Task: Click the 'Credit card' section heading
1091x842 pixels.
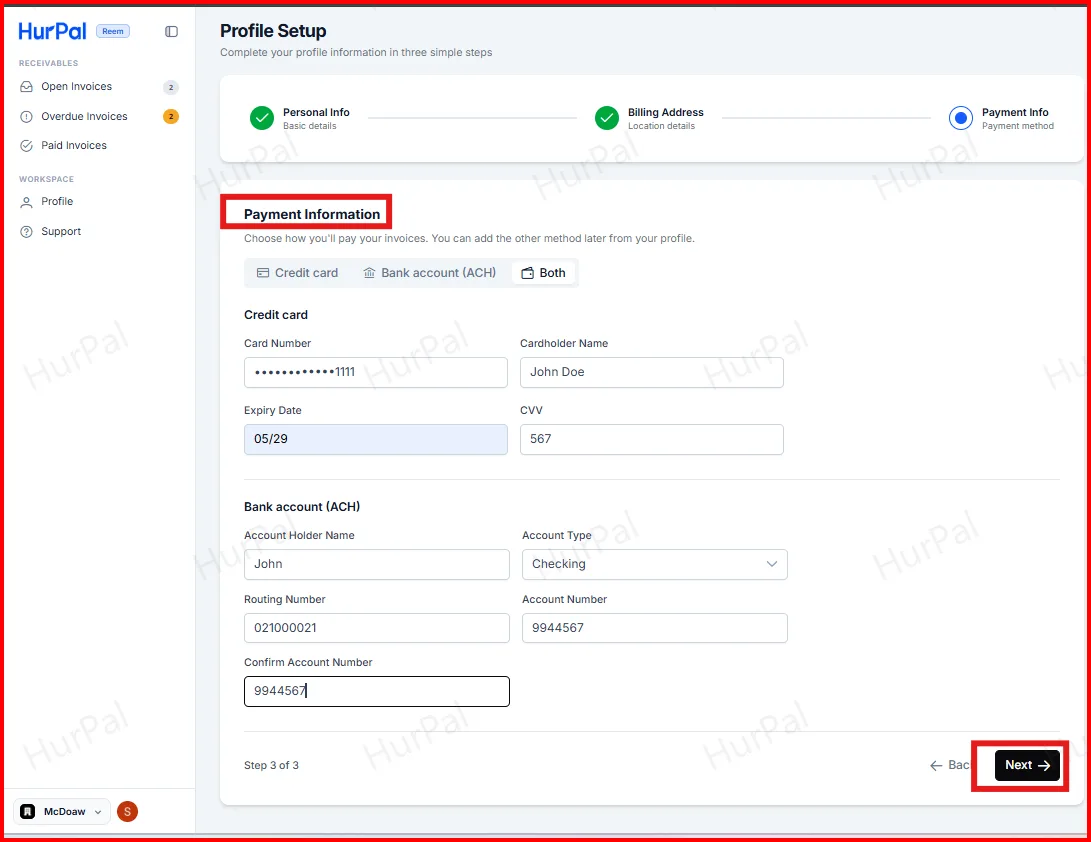Action: tap(276, 315)
